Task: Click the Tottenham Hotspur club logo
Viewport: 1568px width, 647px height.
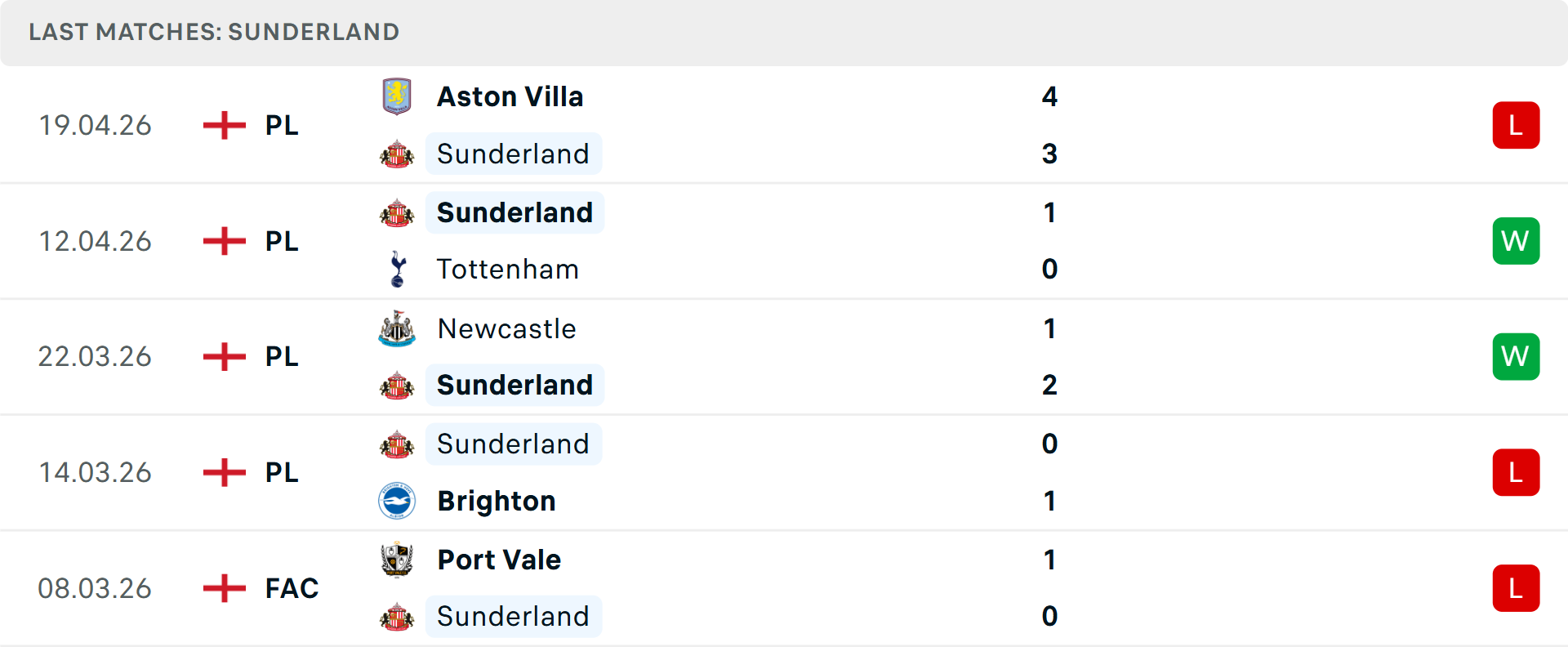Action: (398, 269)
